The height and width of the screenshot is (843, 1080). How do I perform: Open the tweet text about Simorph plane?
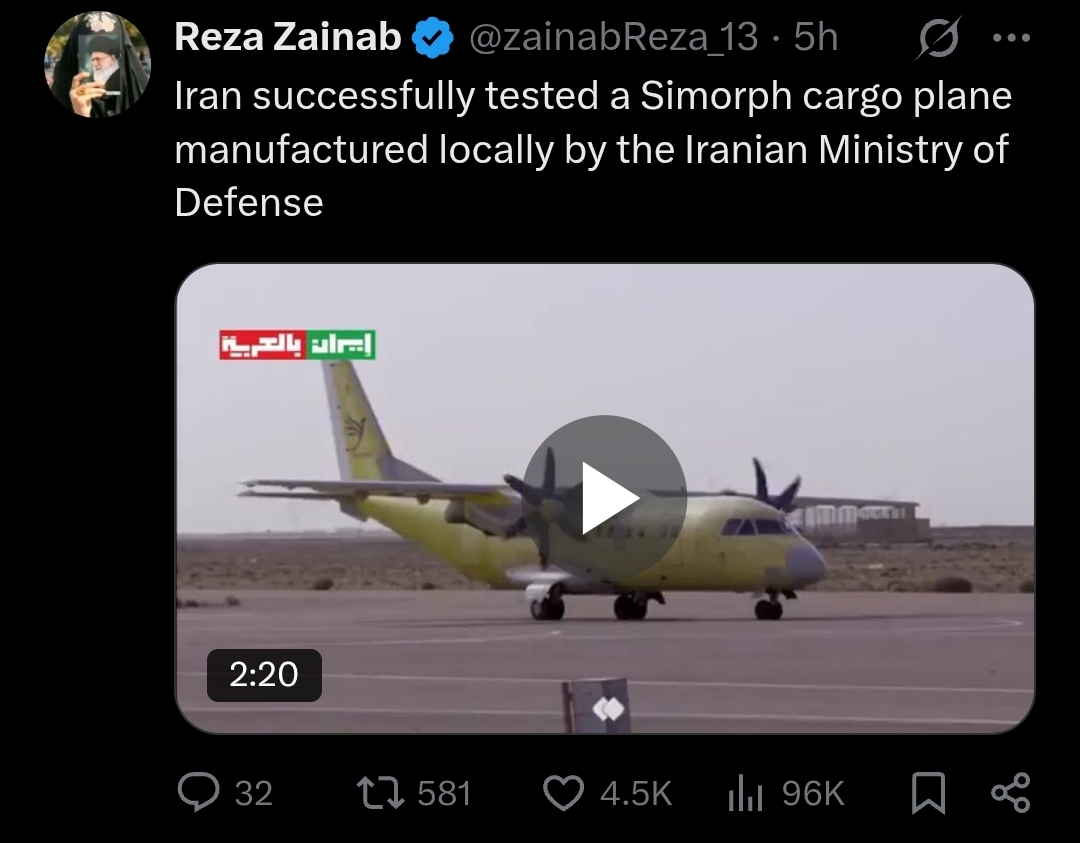click(x=593, y=149)
